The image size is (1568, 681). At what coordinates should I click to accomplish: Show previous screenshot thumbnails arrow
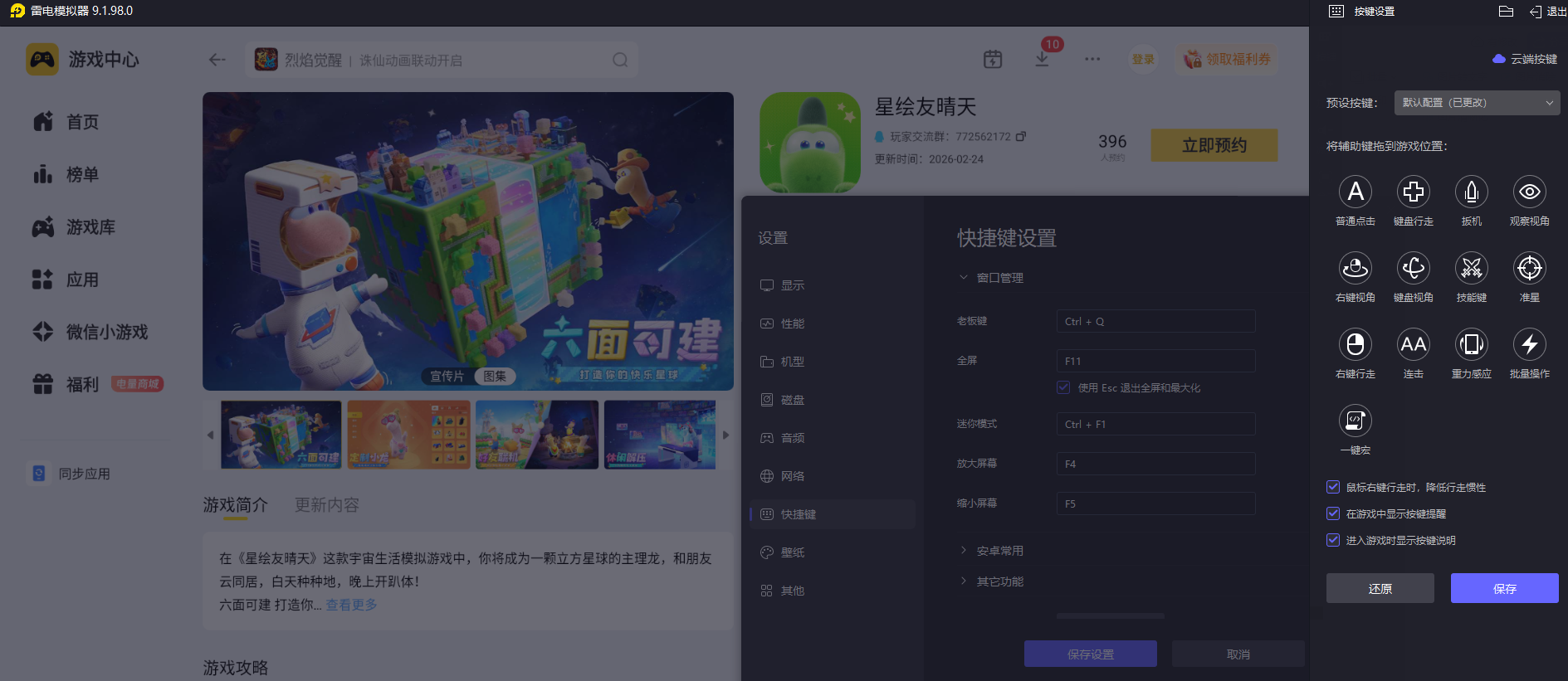click(210, 435)
